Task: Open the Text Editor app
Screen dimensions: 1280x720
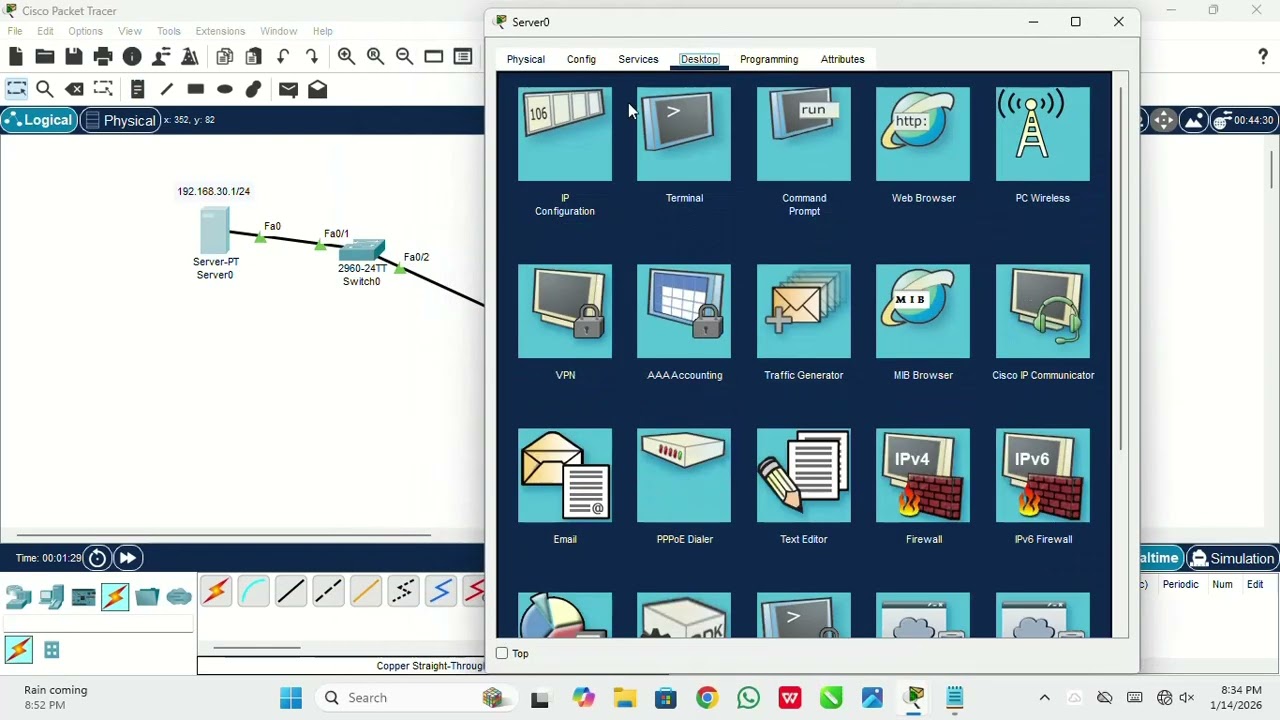Action: [804, 475]
